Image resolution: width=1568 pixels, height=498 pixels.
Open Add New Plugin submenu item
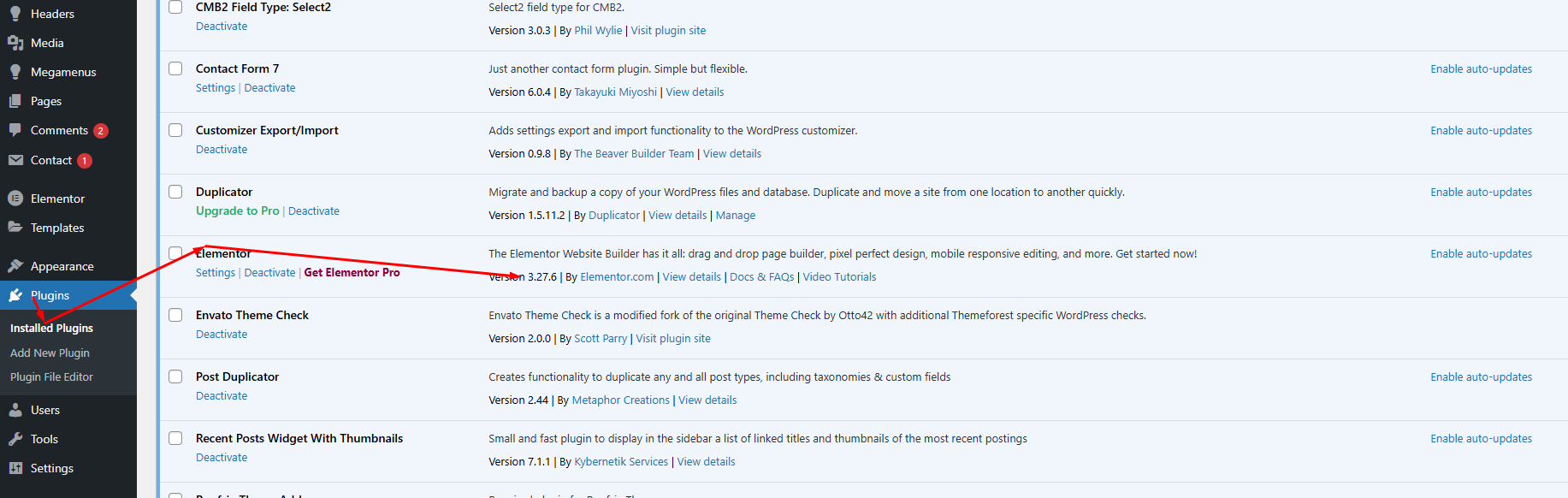(50, 353)
